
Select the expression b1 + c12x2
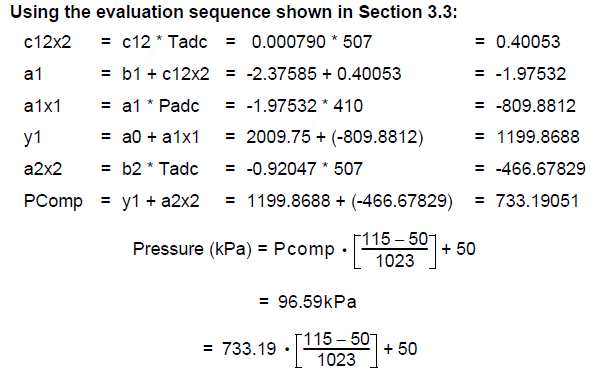coord(166,74)
